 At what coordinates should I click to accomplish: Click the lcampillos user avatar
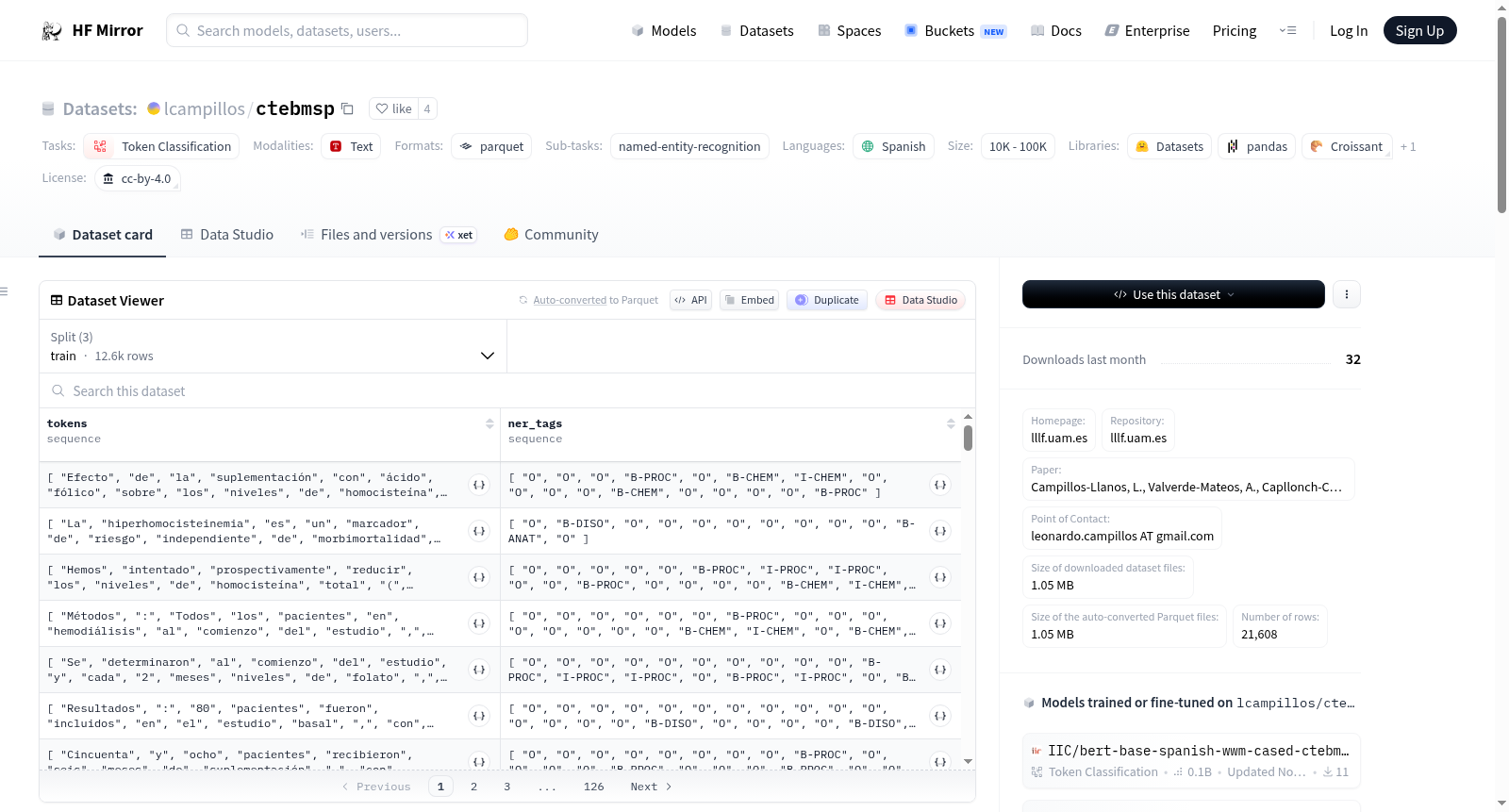tap(154, 108)
